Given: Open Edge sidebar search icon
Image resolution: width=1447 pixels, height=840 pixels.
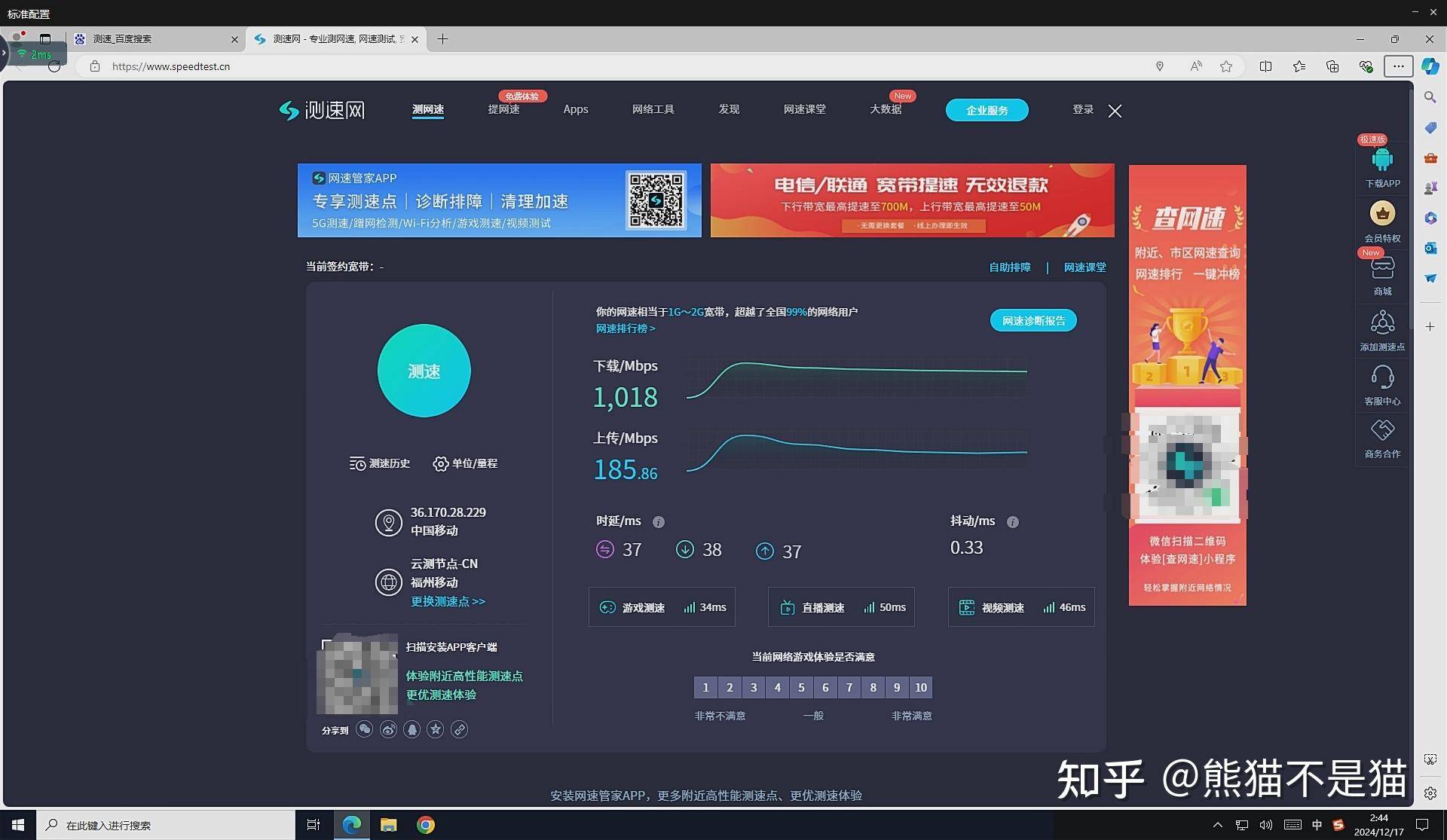Looking at the screenshot, I should [x=1430, y=97].
